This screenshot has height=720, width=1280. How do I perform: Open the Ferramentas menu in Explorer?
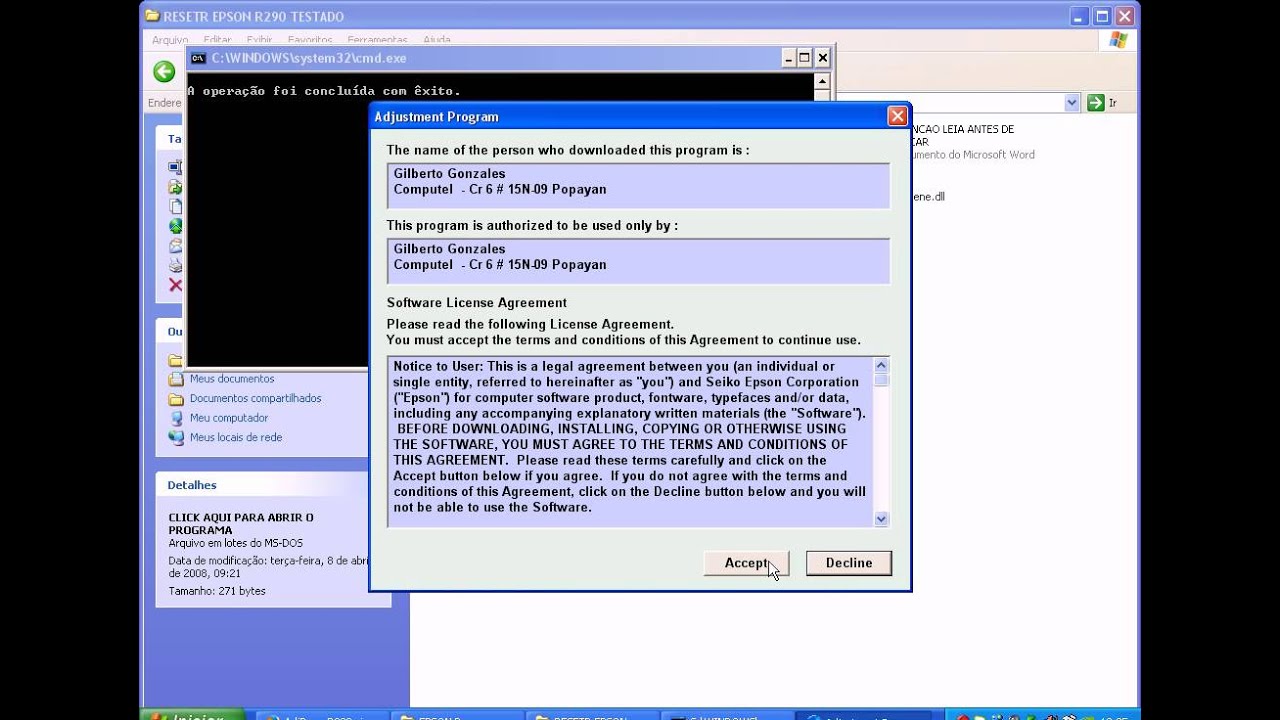tap(378, 40)
